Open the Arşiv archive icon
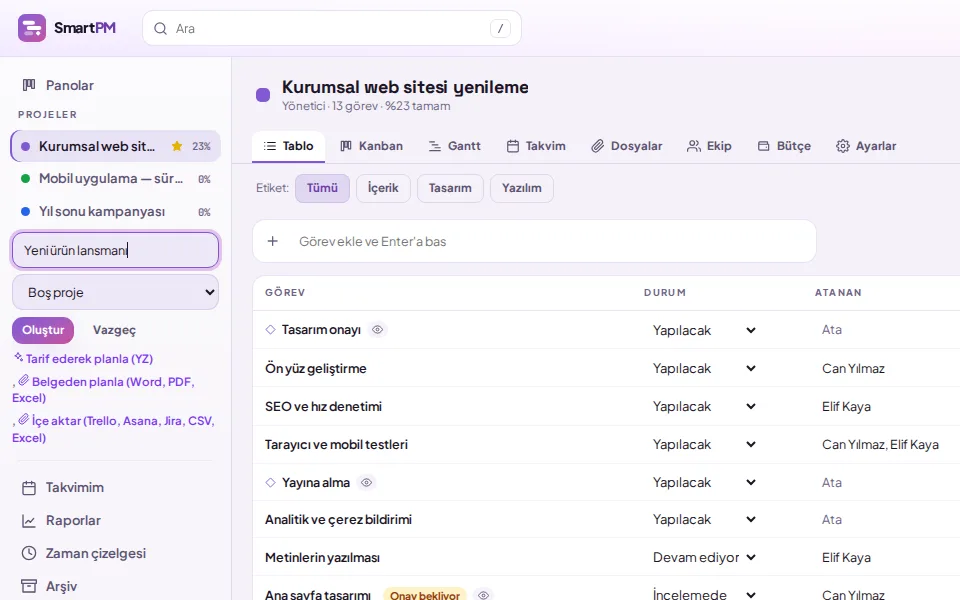The height and width of the screenshot is (600, 960). click(29, 587)
